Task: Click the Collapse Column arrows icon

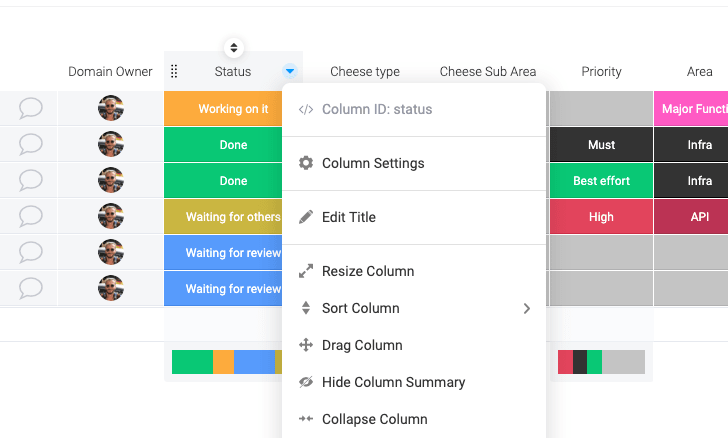Action: (x=306, y=419)
